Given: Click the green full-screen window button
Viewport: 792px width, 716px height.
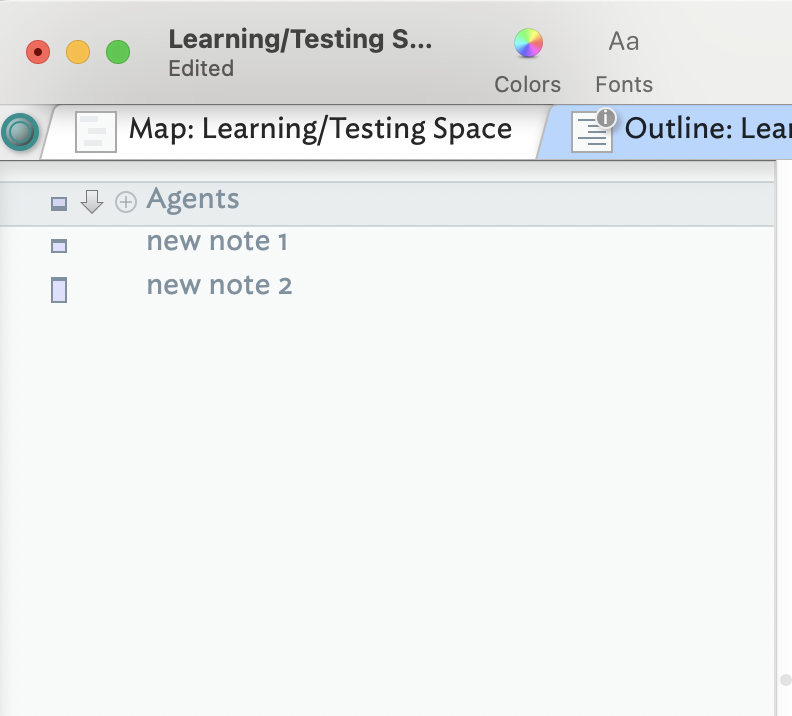Looking at the screenshot, I should [118, 52].
